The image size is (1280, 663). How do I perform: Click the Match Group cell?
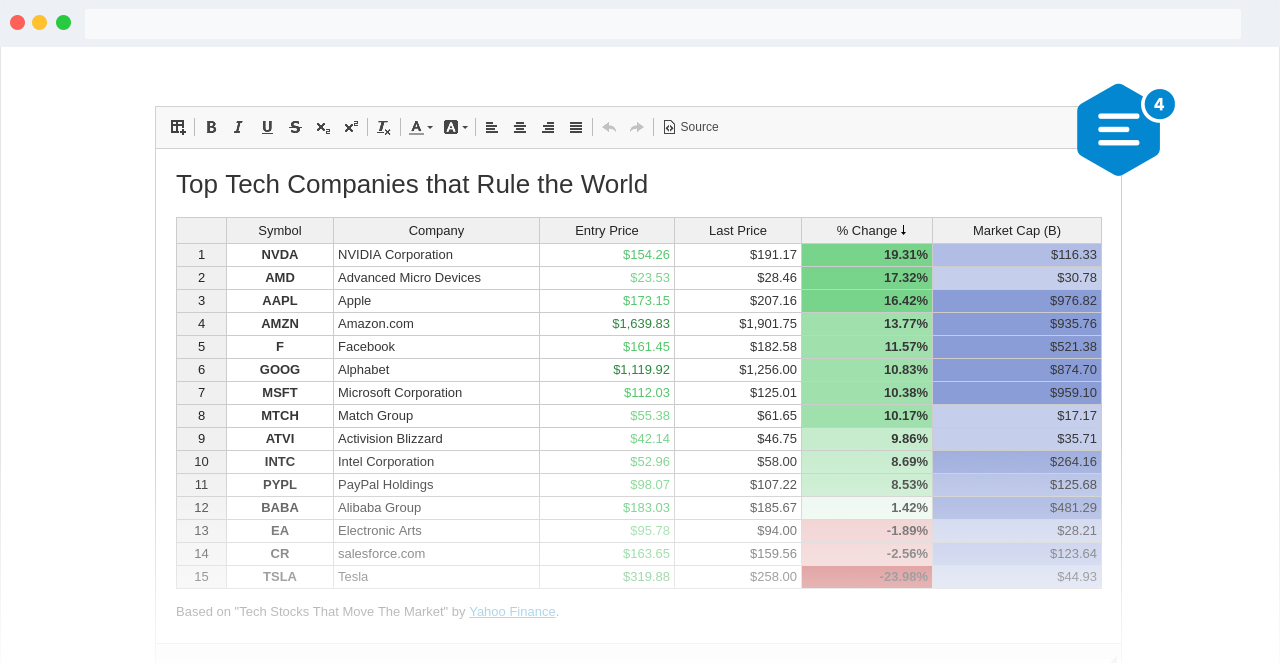coord(436,416)
